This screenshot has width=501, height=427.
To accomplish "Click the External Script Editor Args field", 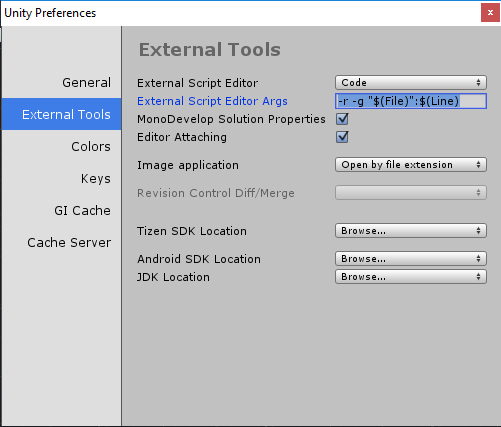I will [411, 101].
